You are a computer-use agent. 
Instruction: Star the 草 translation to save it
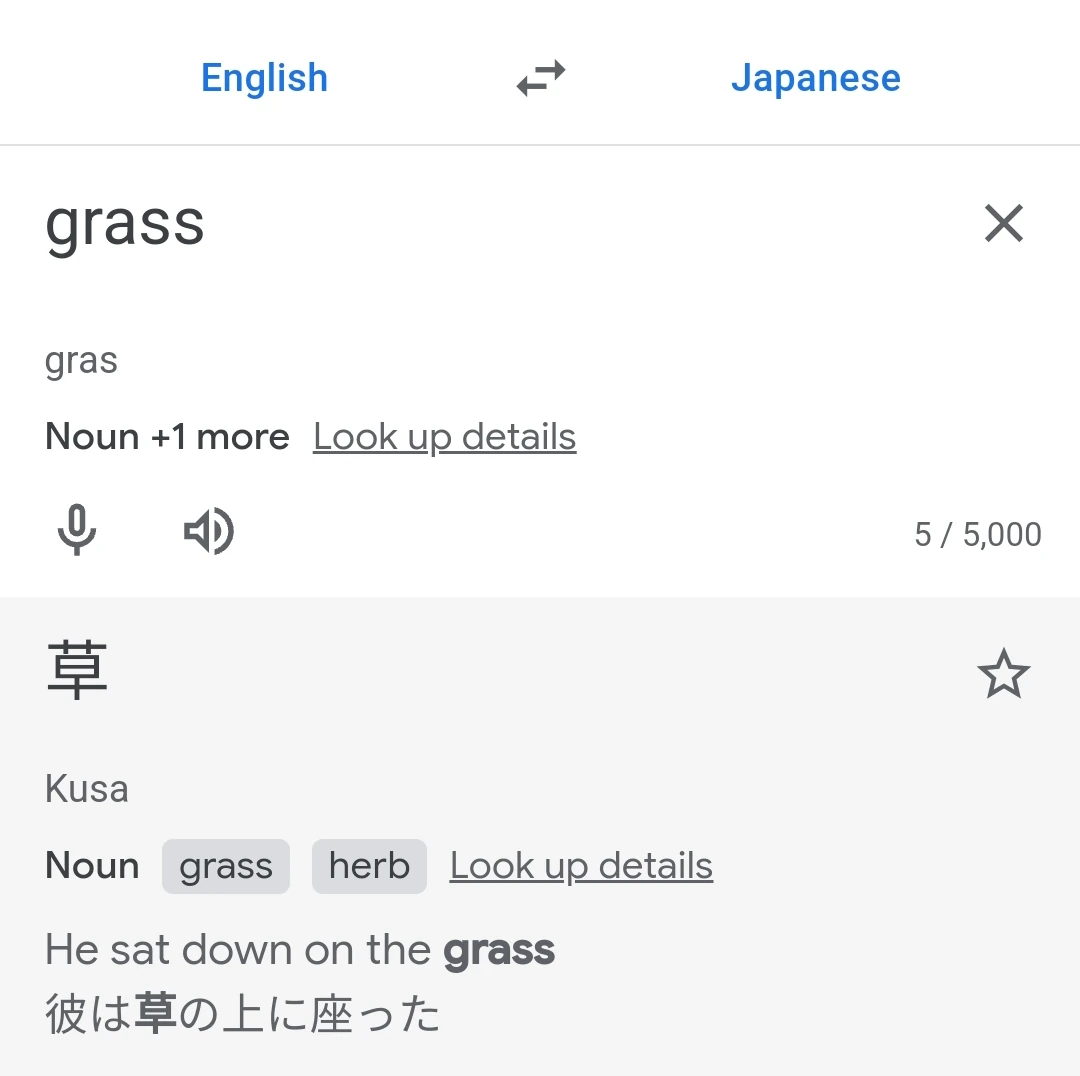click(1003, 674)
